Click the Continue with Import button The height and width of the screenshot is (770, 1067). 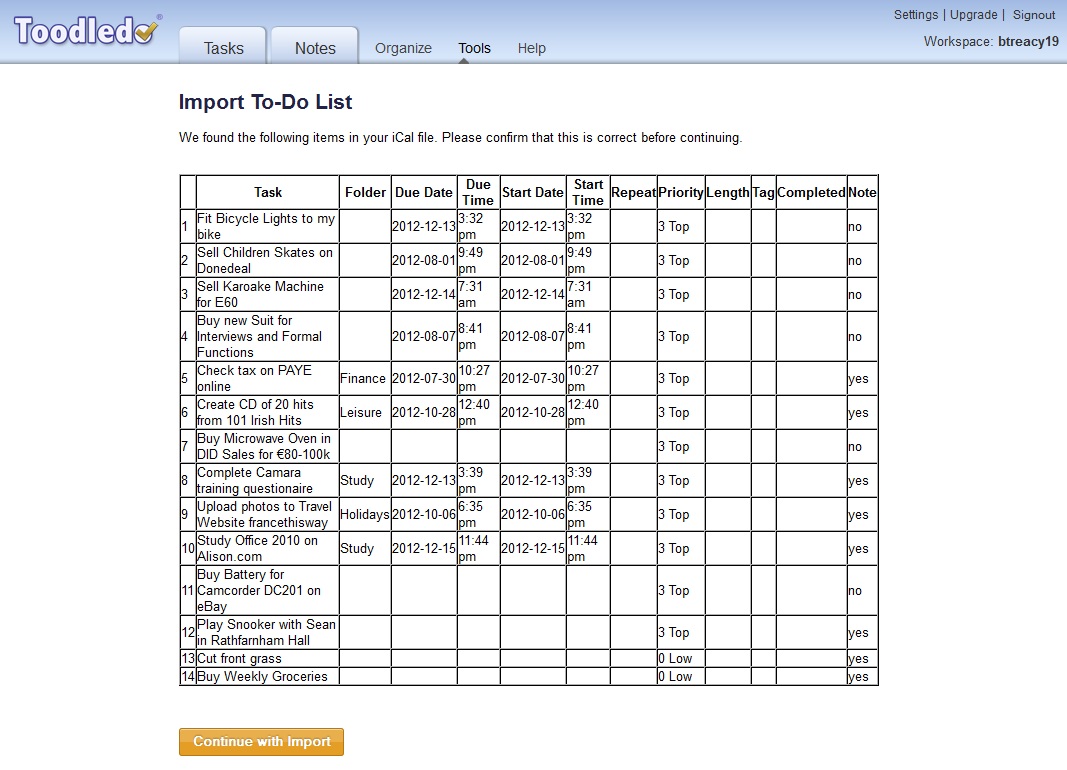tap(261, 741)
